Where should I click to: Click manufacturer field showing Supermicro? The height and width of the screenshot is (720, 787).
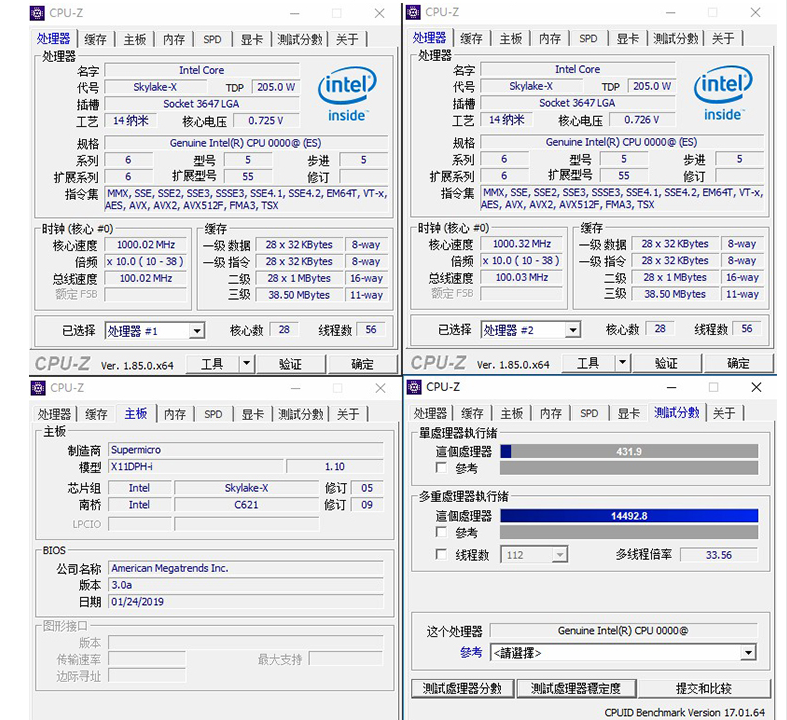tap(246, 450)
